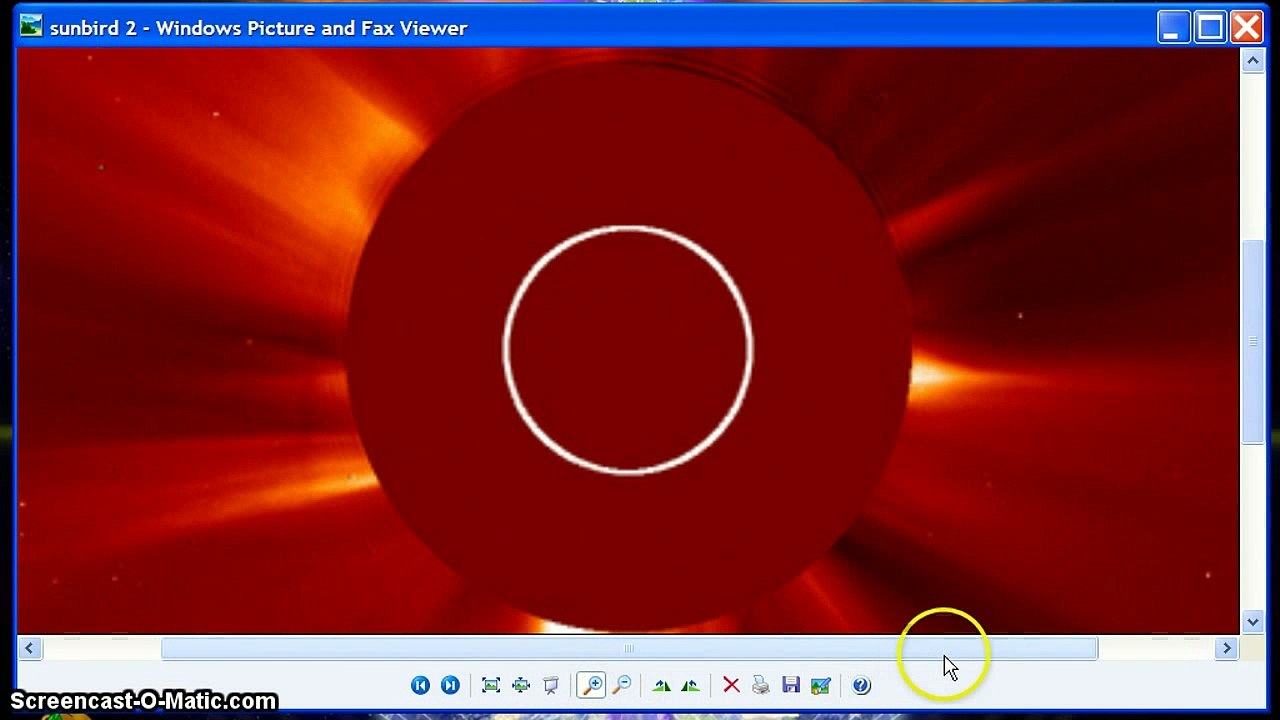Go to the next image
1280x720 pixels.
click(x=450, y=685)
